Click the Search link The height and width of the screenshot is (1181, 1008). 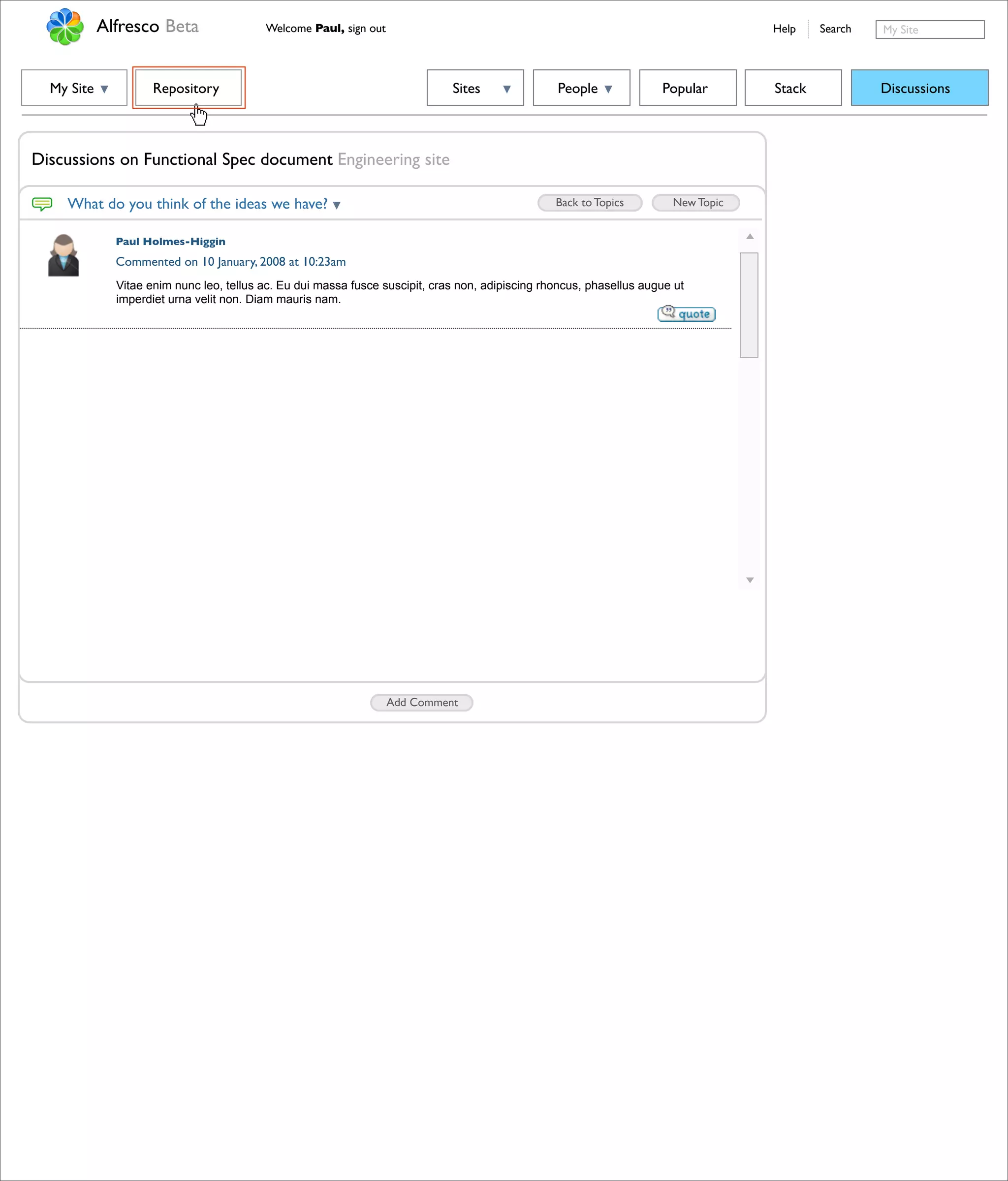pos(835,29)
